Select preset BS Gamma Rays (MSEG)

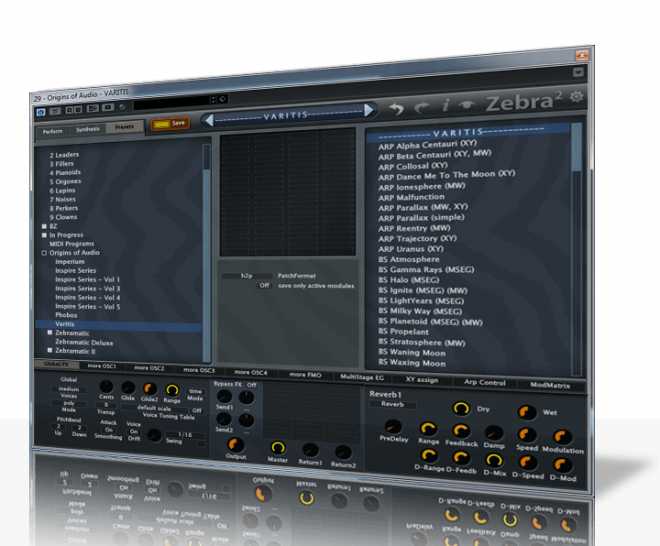426,269
